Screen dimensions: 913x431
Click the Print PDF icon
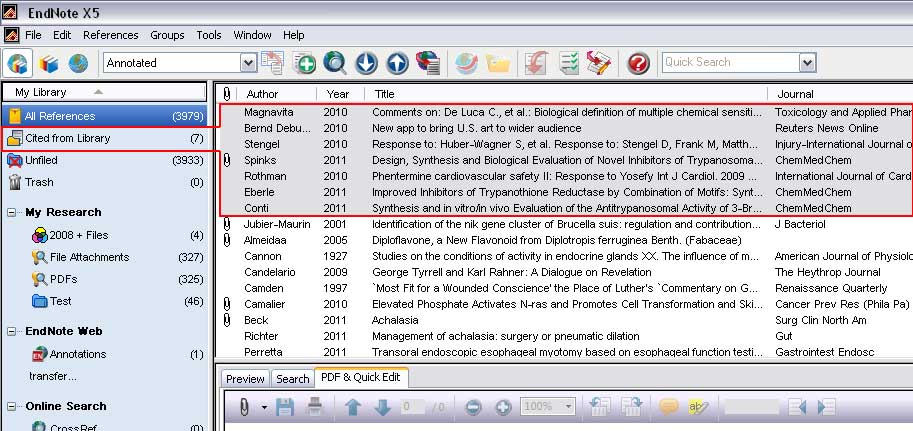click(314, 407)
